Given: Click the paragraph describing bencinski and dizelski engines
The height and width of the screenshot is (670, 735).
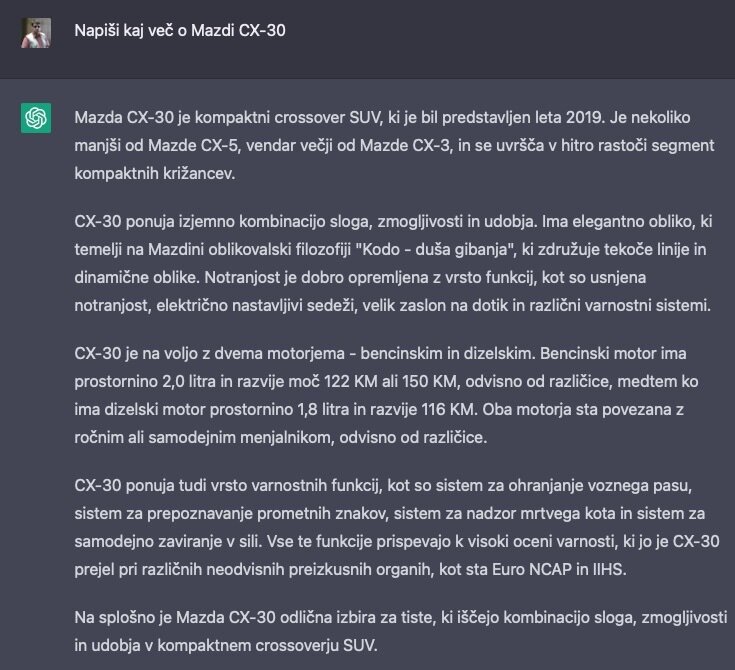Looking at the screenshot, I should 386,395.
